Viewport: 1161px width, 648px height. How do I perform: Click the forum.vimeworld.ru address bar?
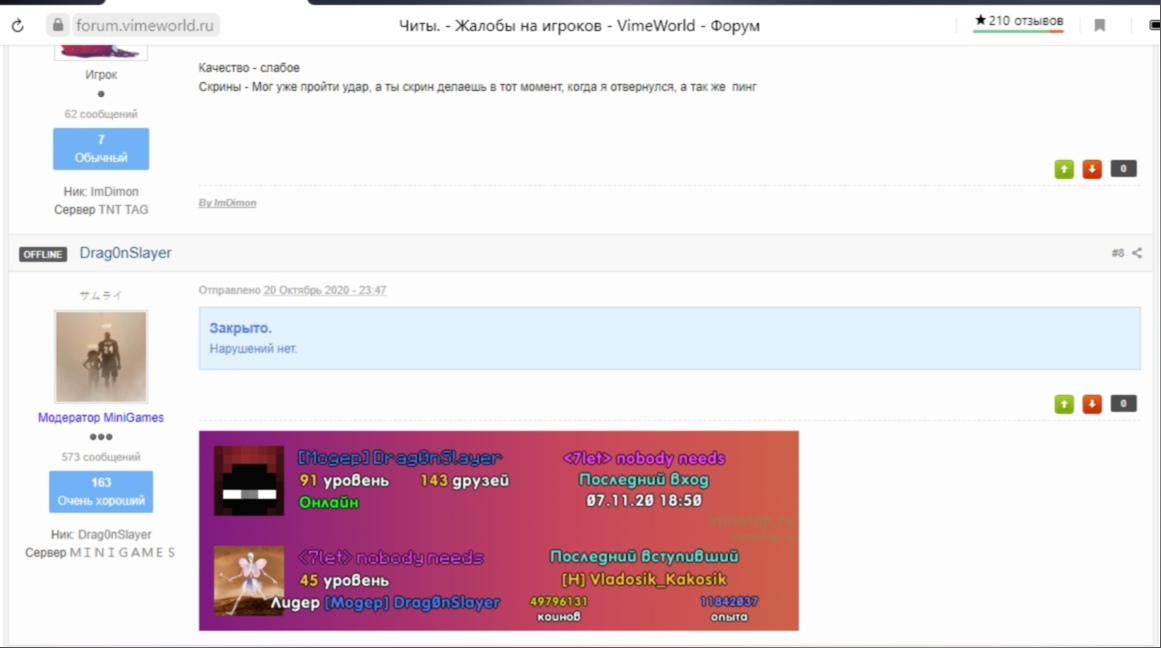tap(147, 25)
